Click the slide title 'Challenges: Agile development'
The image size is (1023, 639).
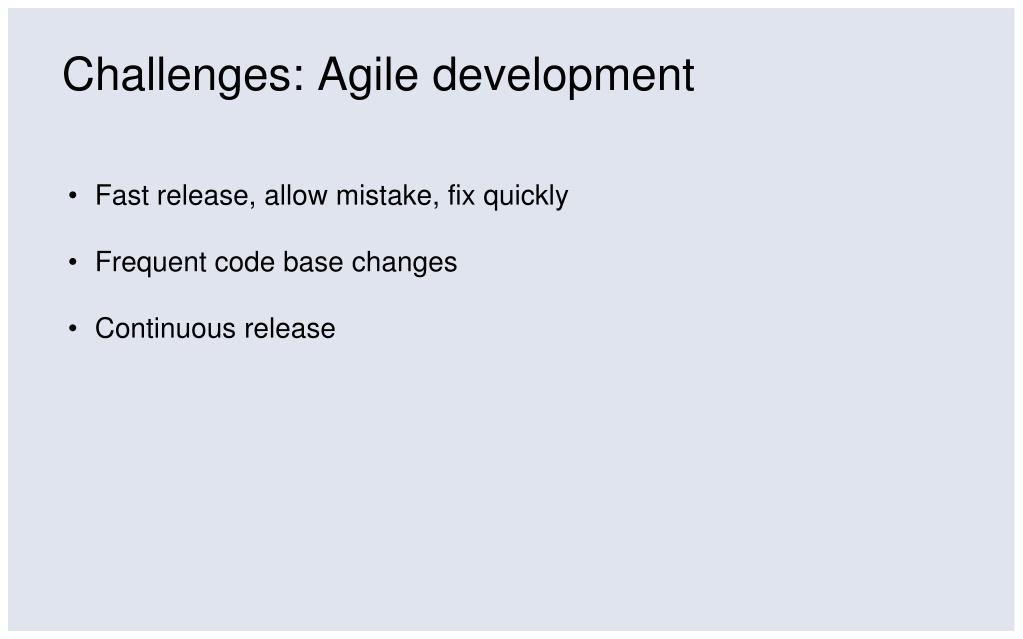click(378, 76)
